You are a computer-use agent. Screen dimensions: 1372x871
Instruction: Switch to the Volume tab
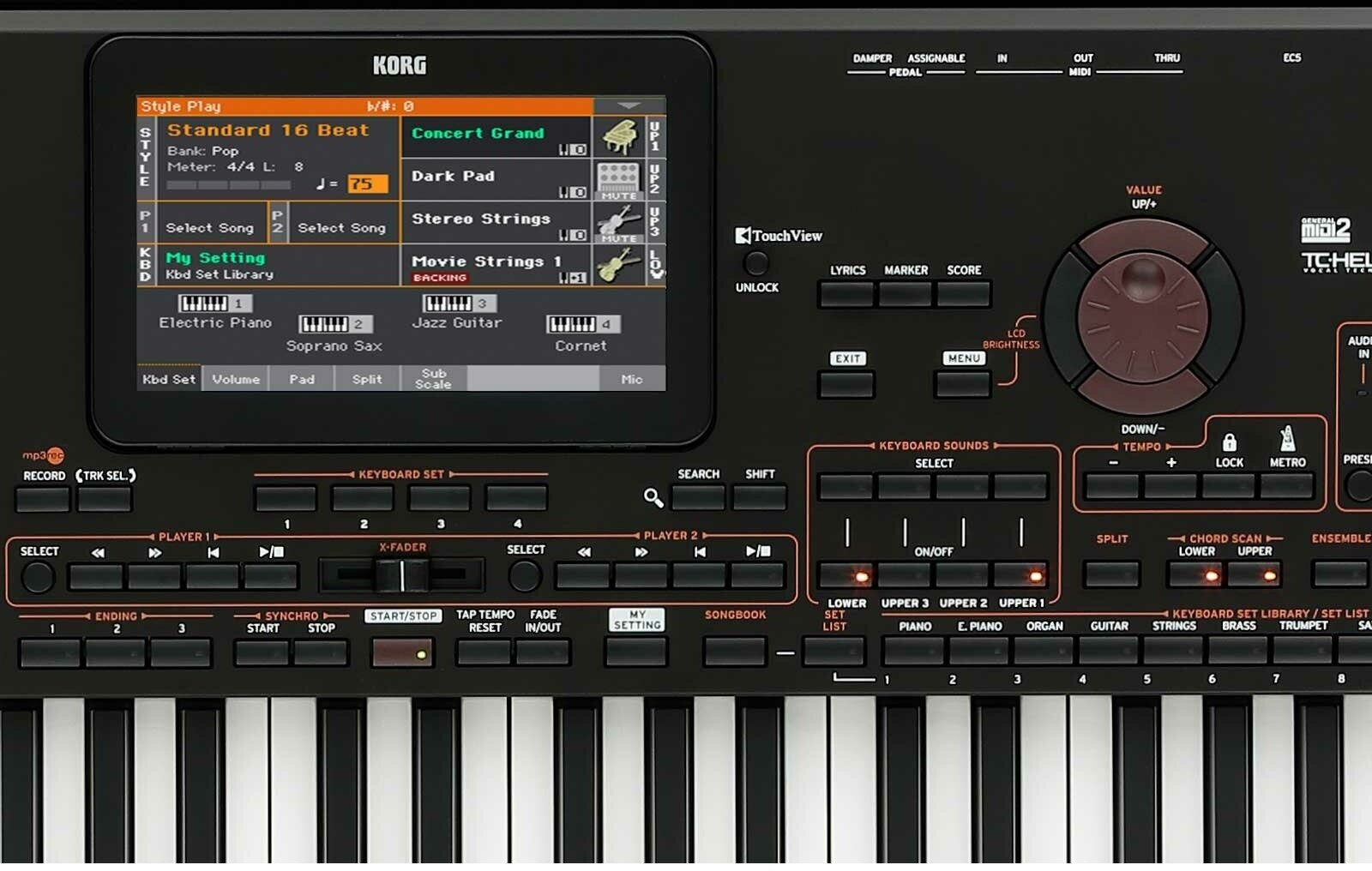point(236,378)
